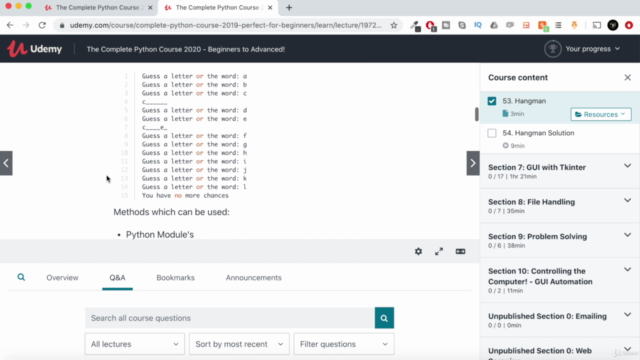Check the 54. Hangman Solution checkbox
This screenshot has width=640, height=360.
(492, 133)
